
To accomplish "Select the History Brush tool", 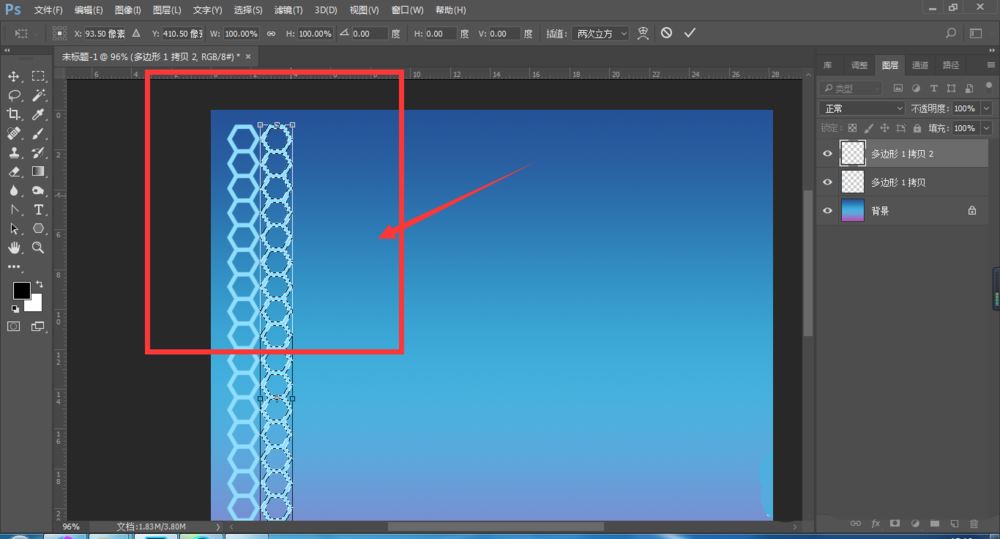I will (38, 152).
